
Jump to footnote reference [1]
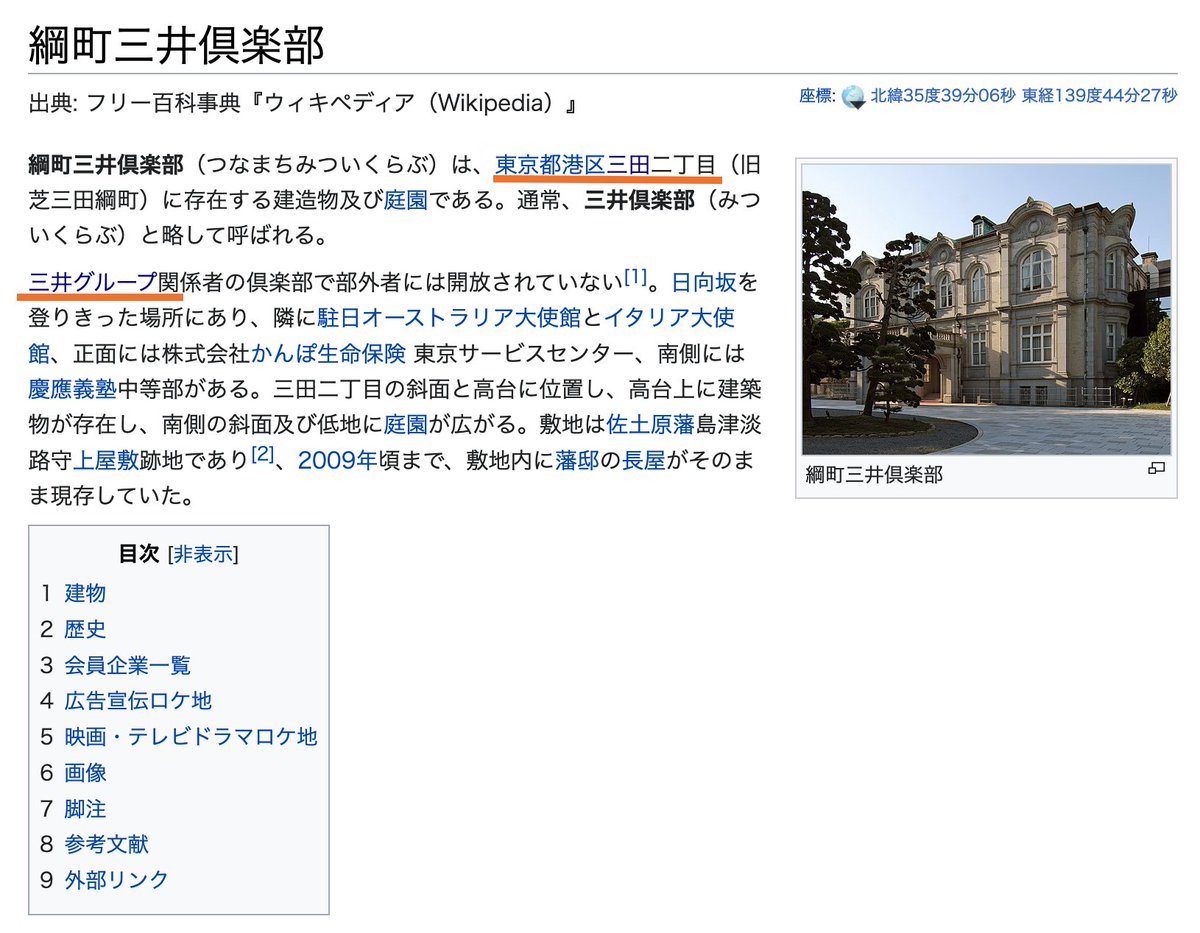pos(636,275)
